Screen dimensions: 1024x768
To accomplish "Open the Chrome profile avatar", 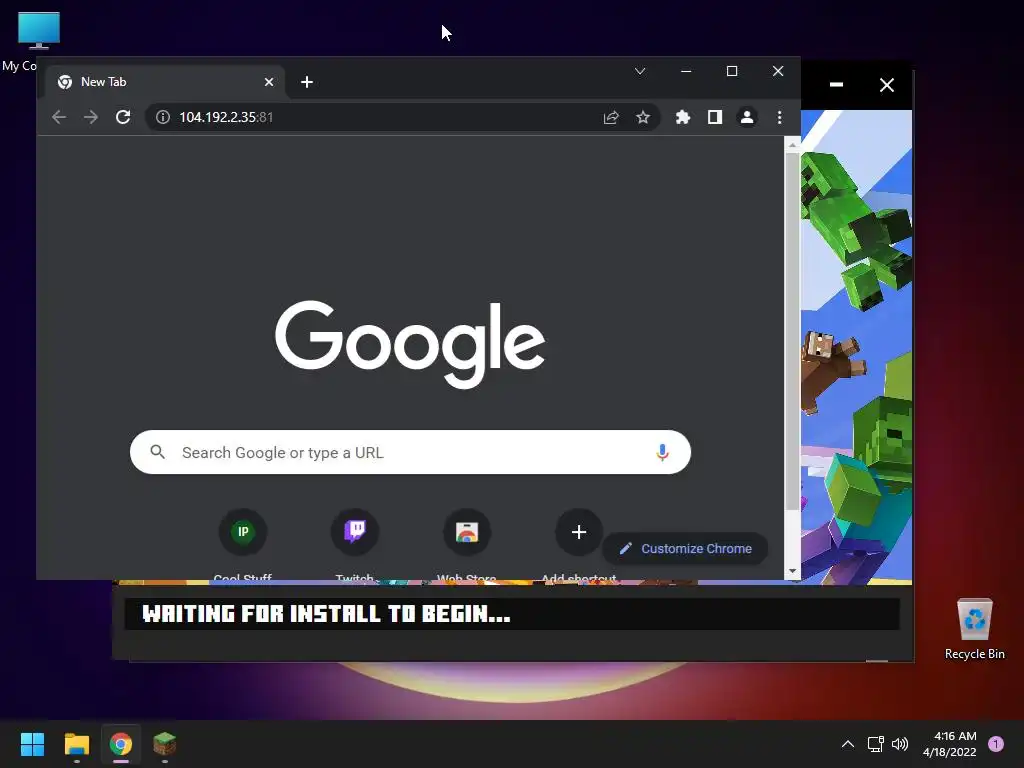I will [x=746, y=117].
